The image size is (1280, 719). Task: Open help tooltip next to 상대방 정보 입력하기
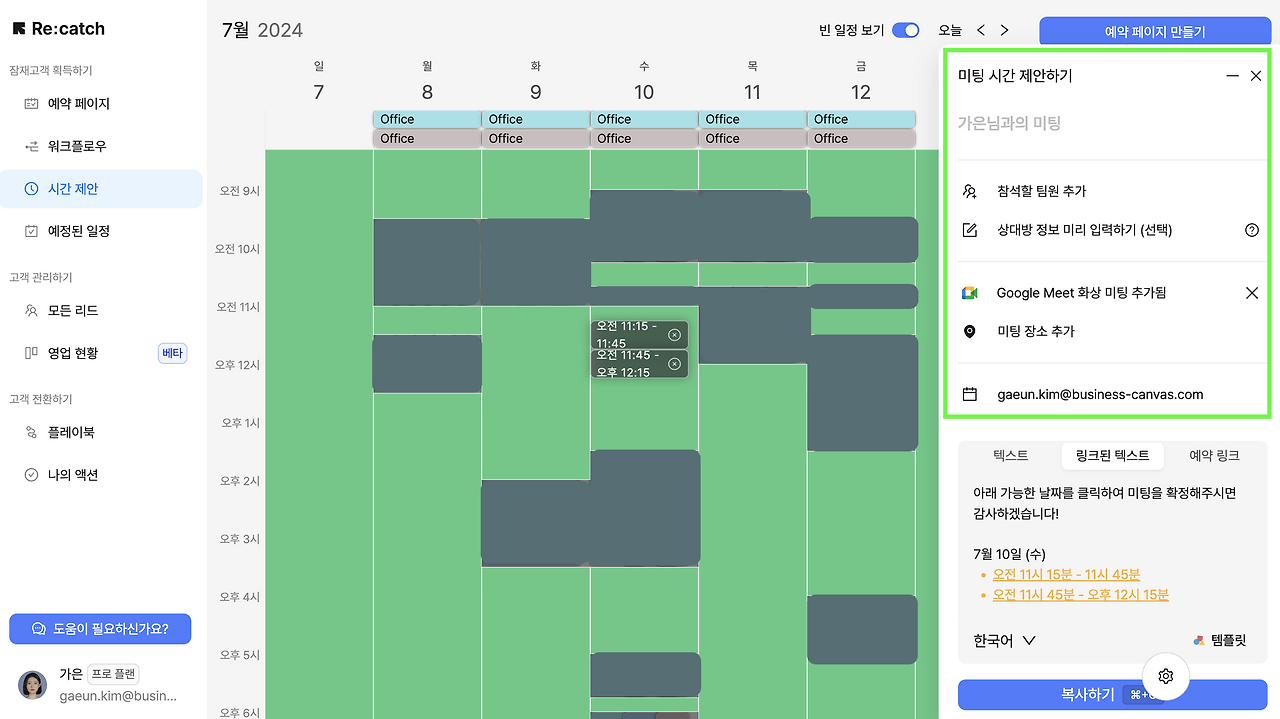pyautogui.click(x=1251, y=229)
